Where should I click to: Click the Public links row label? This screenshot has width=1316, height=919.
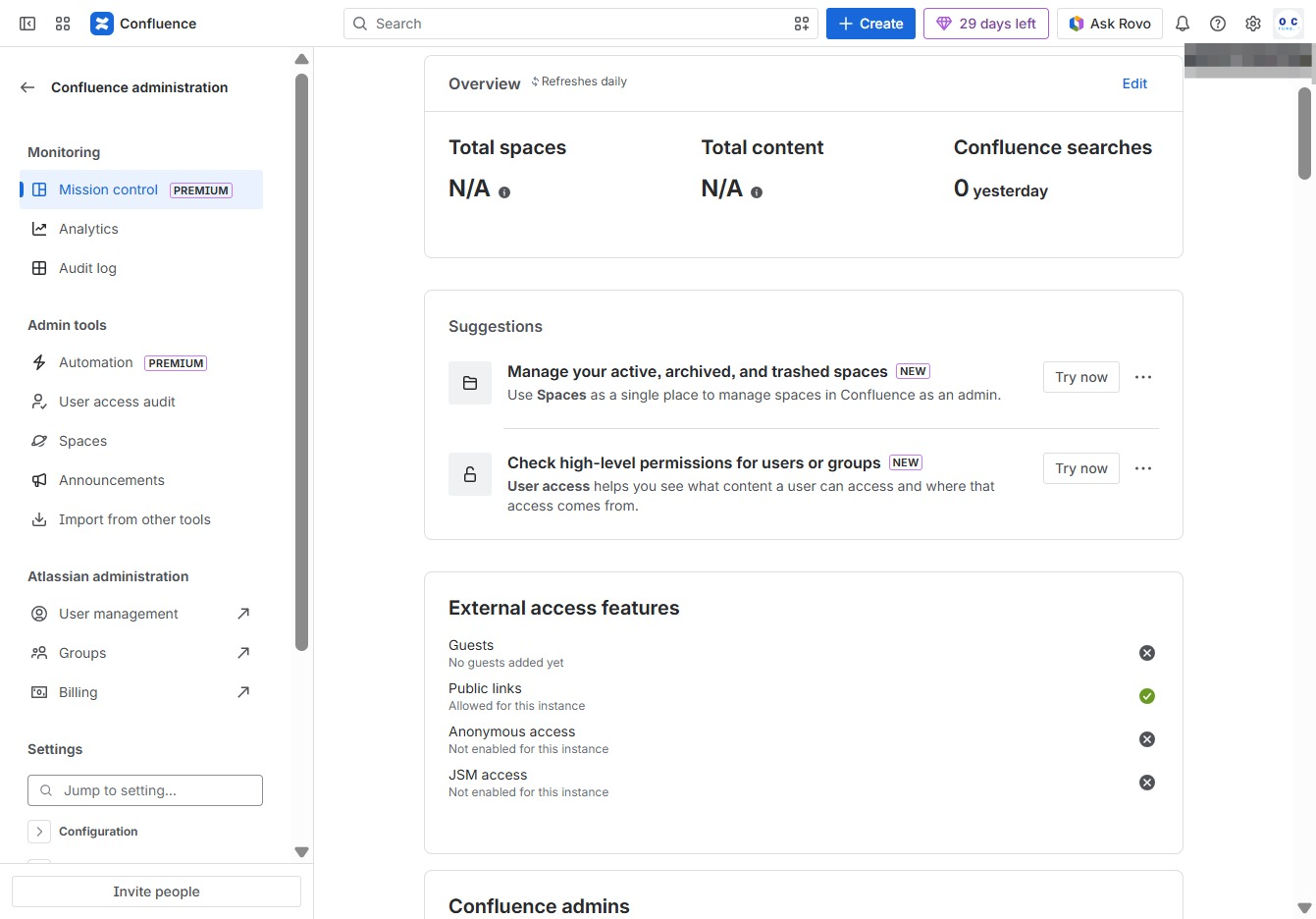tap(485, 688)
